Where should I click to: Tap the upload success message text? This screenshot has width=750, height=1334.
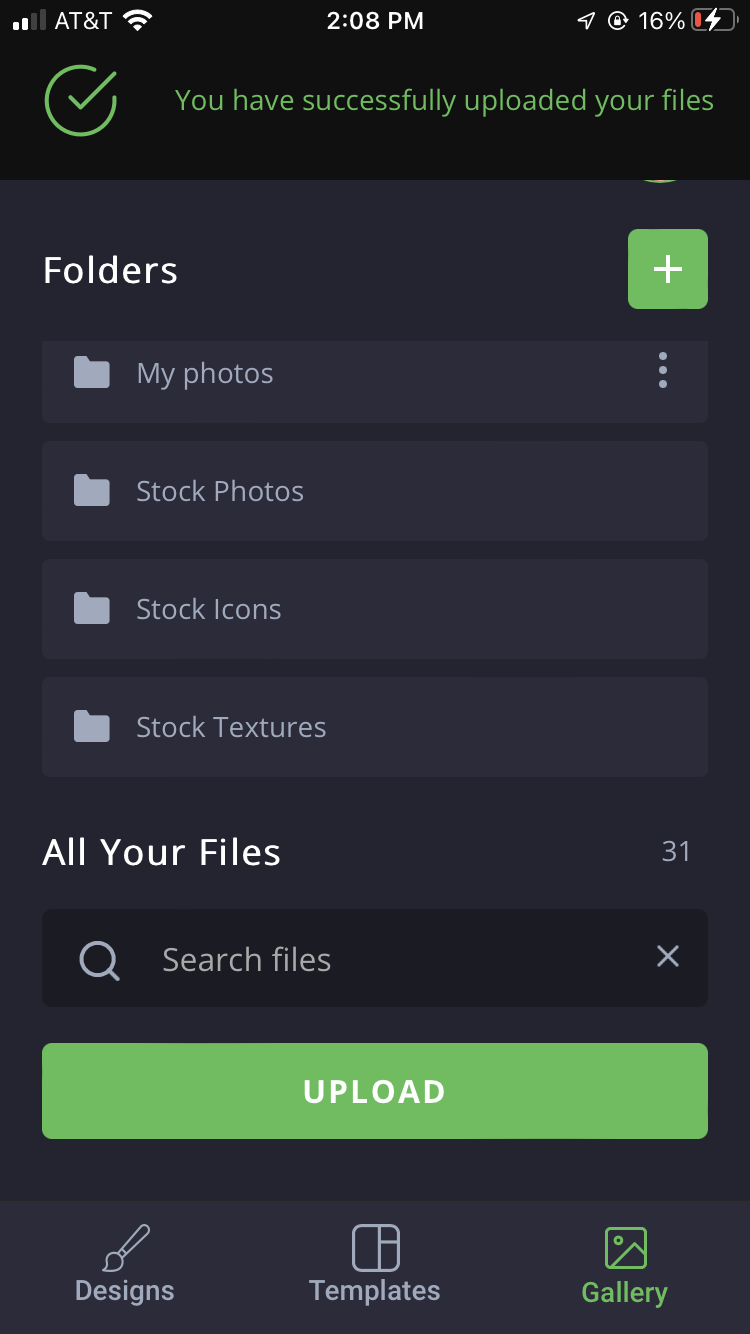[x=444, y=101]
